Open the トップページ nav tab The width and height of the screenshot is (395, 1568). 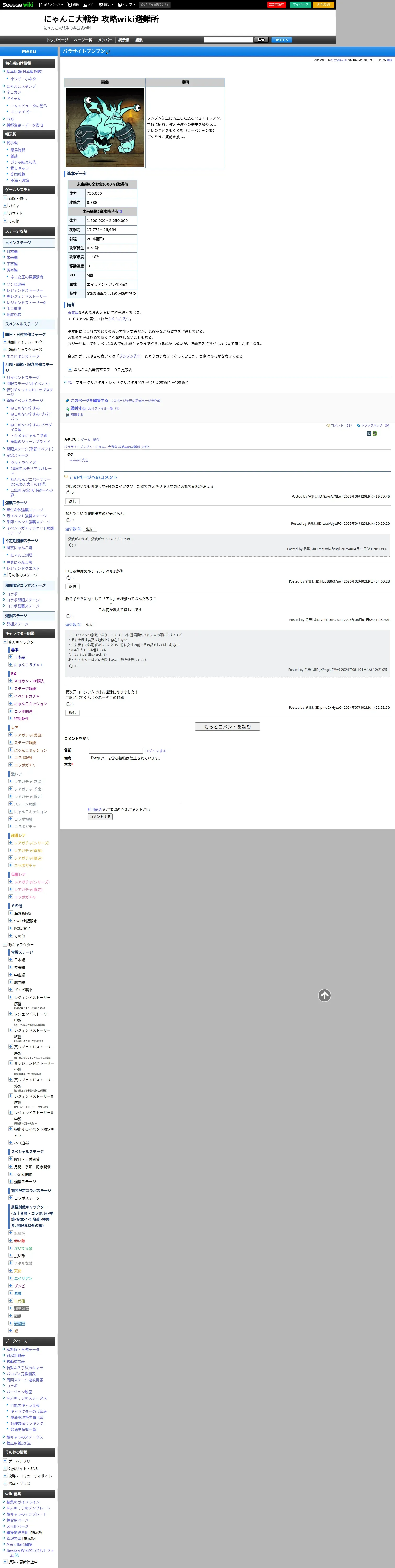coord(57,40)
